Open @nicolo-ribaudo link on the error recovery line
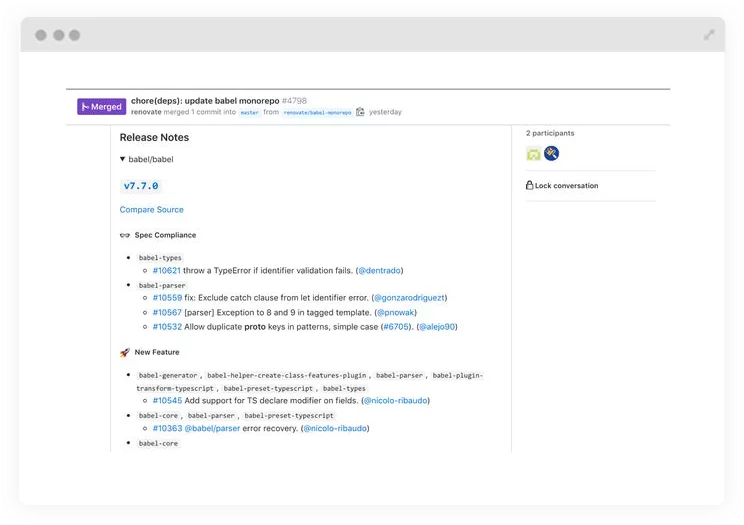Viewport: 744px width, 525px height. pyautogui.click(x=335, y=428)
